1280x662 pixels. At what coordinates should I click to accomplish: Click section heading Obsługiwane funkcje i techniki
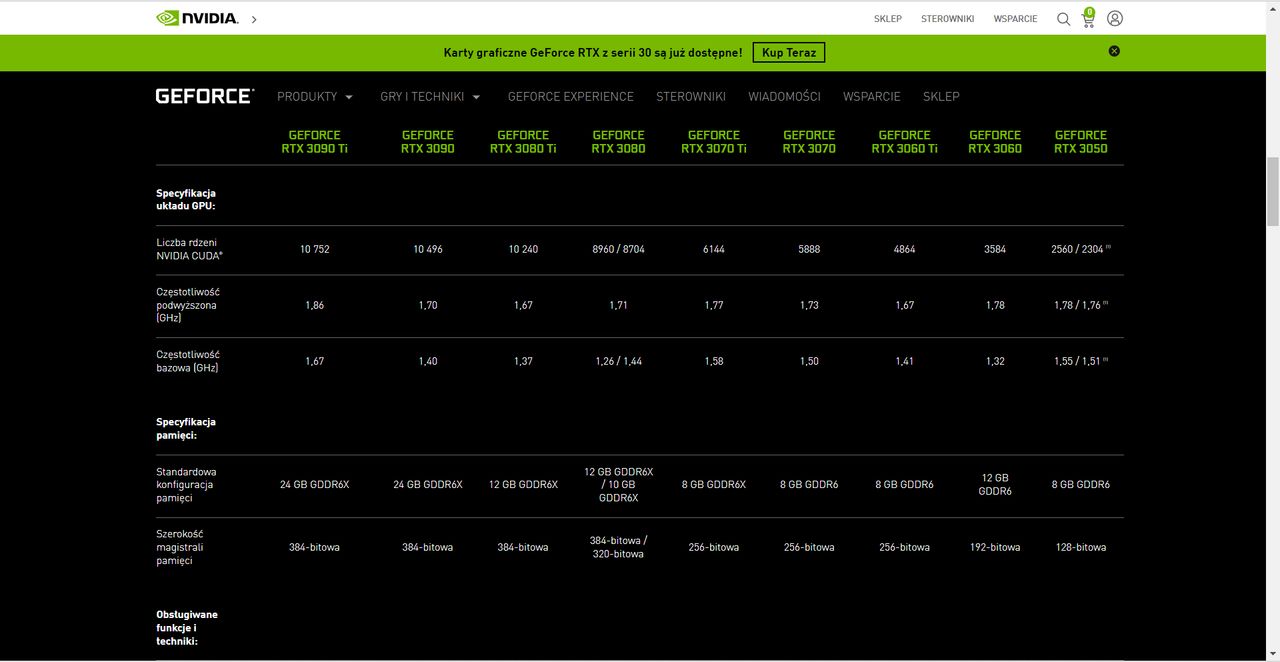(187, 628)
